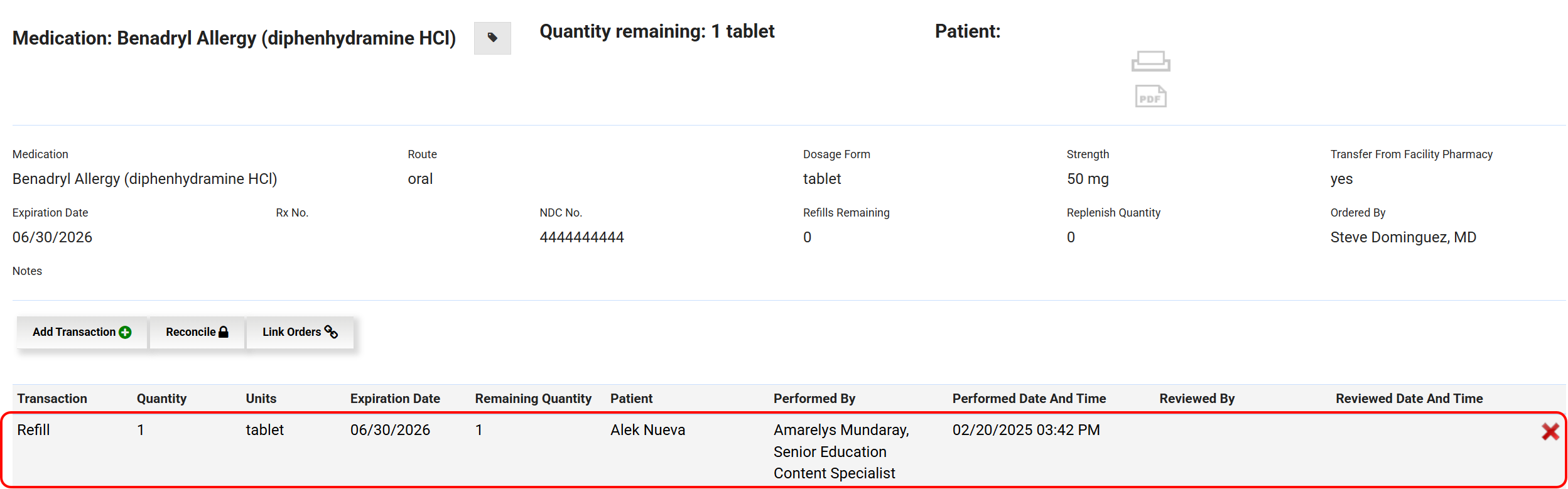Print the medication record using the printer icon
The image size is (1568, 489).
(1150, 62)
